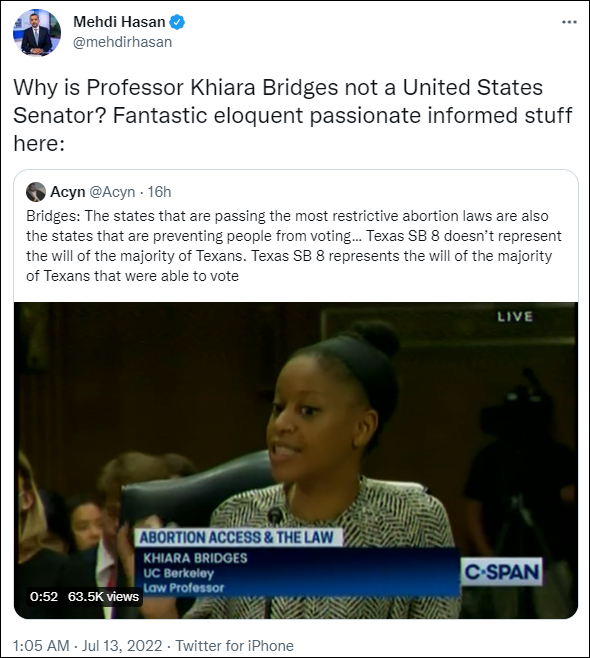
Task: Open the quoted tweet text about Bridges
Action: 293,246
